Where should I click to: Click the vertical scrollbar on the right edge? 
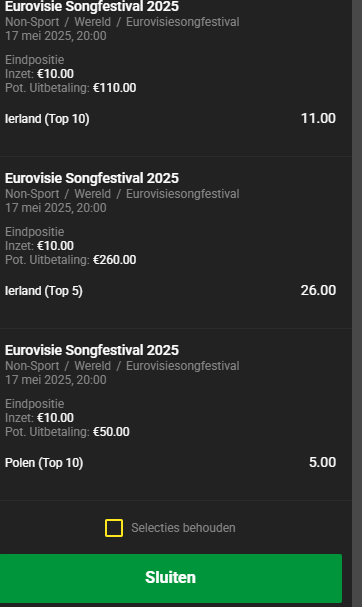click(x=357, y=304)
